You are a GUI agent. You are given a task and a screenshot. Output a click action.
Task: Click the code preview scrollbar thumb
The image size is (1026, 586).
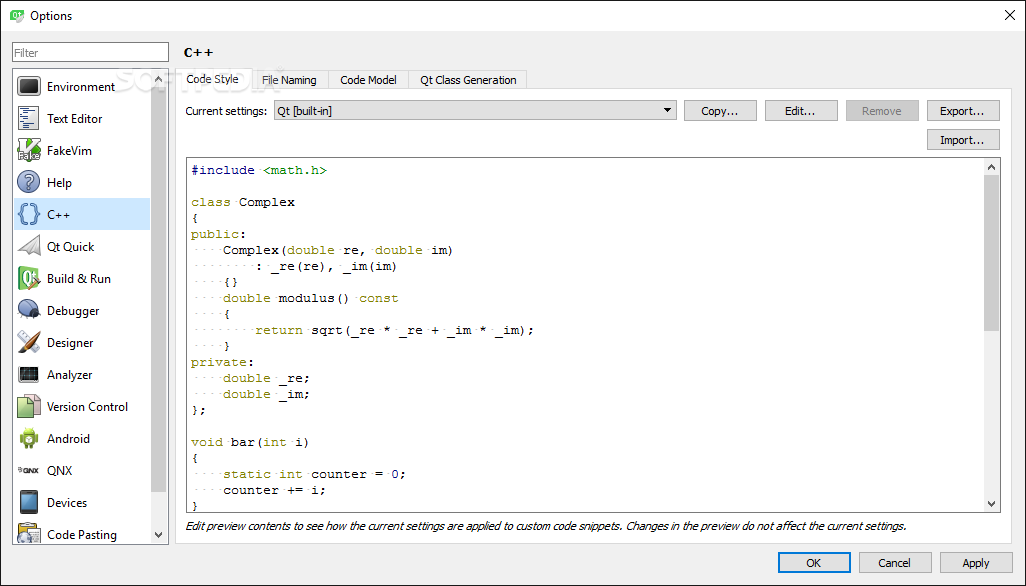pos(991,252)
